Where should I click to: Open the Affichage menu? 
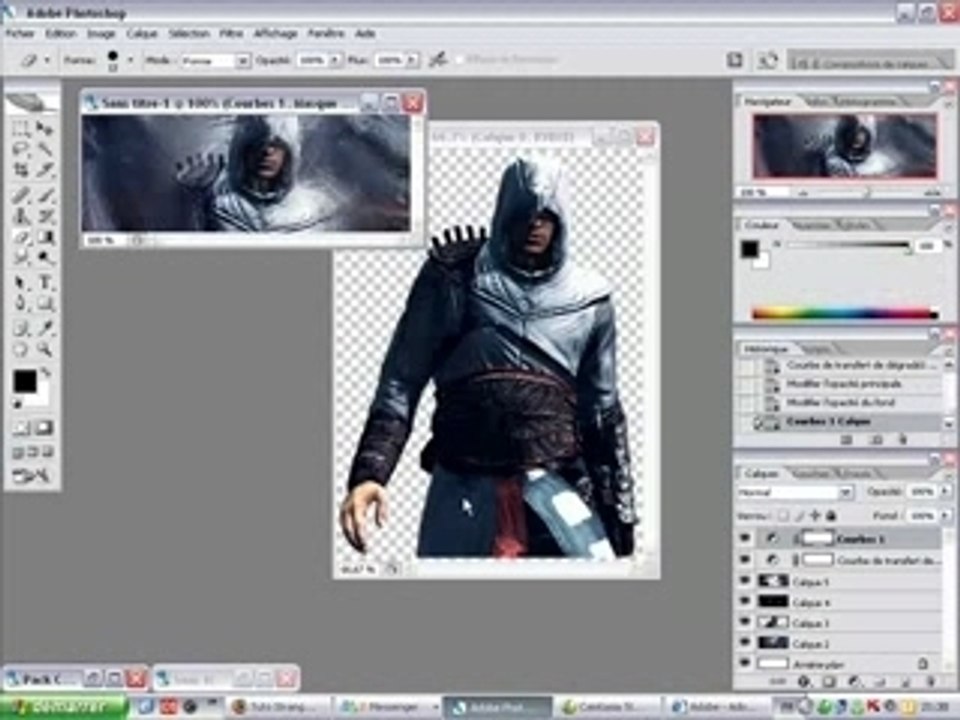[276, 34]
